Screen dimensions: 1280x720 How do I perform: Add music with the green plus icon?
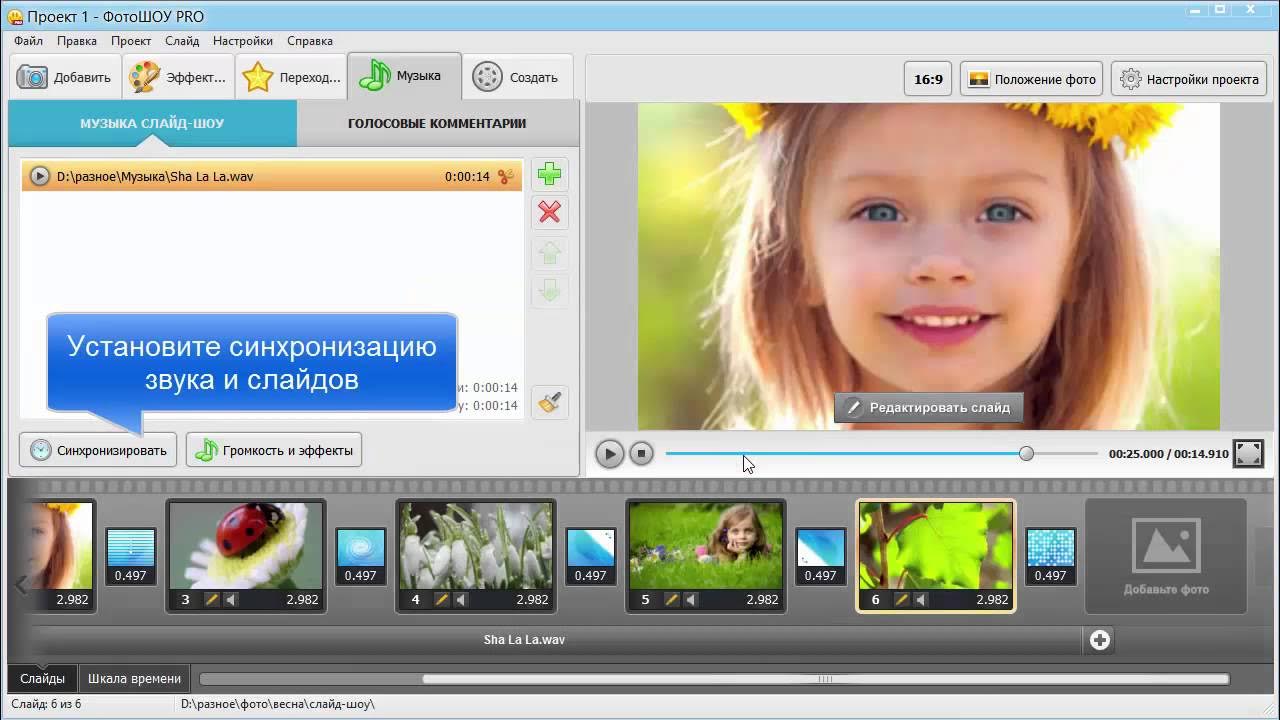tap(549, 174)
